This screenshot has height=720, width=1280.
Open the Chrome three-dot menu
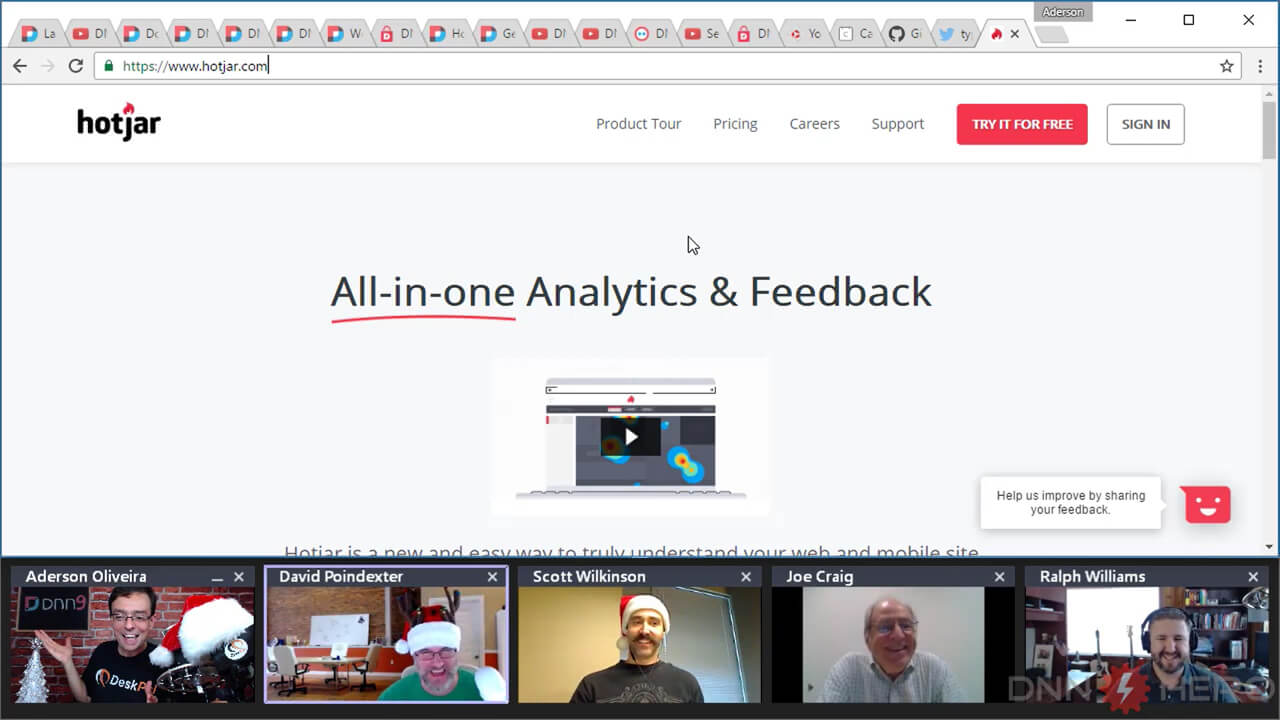[1260, 66]
